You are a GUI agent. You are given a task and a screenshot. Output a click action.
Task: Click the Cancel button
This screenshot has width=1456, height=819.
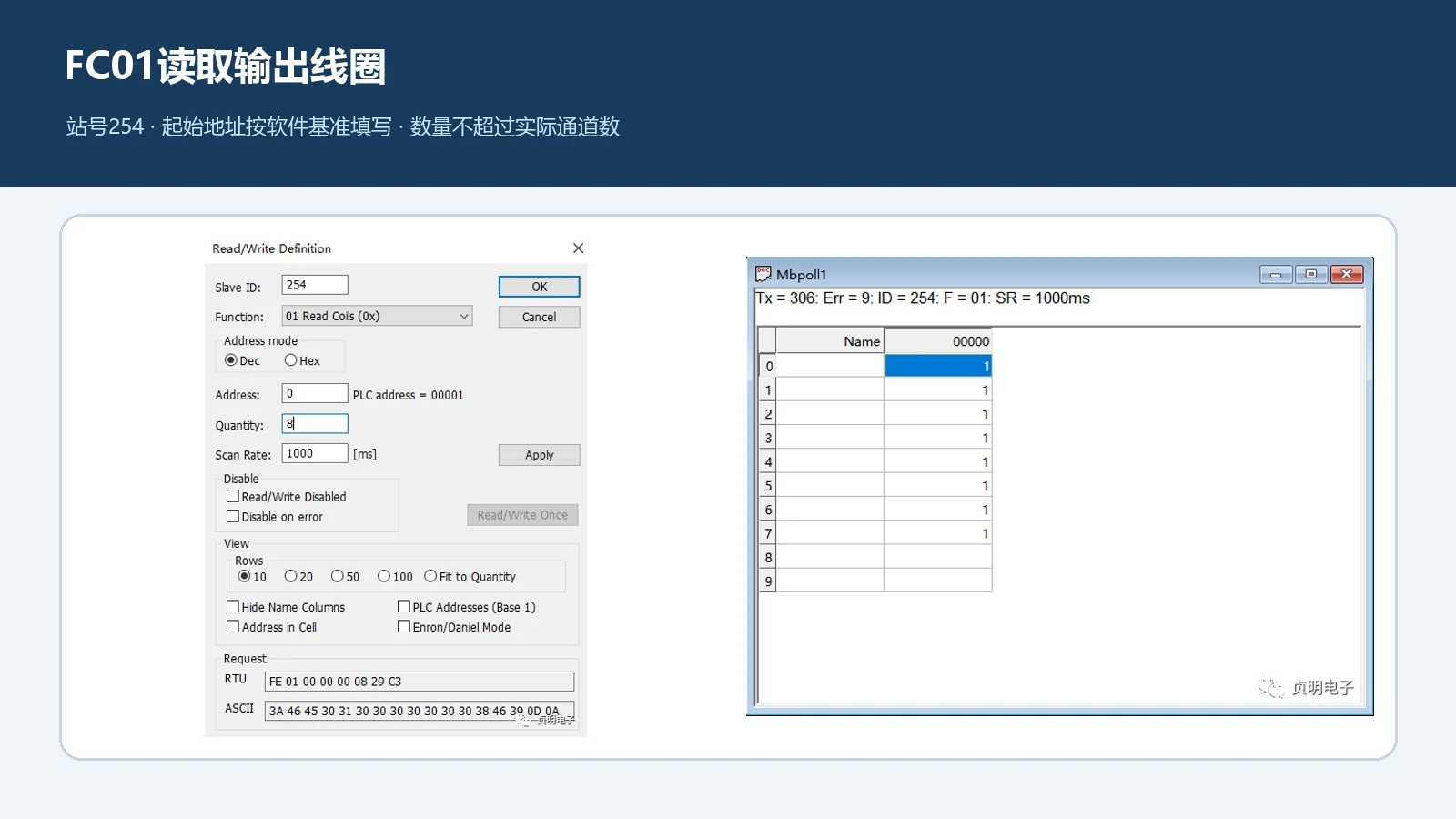[539, 317]
